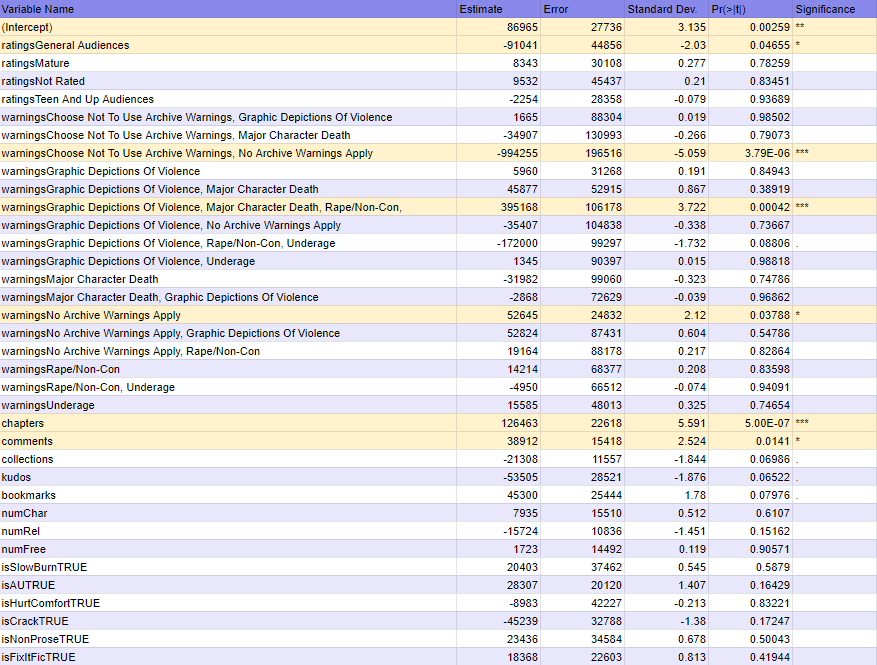Click the Standard Dev. column header
The image size is (877, 665).
point(666,9)
